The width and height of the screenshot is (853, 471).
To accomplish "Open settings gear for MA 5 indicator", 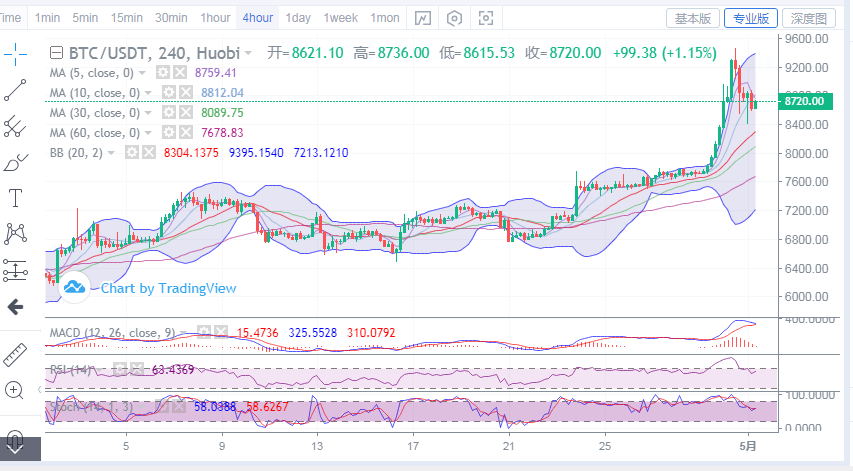I will coord(165,73).
